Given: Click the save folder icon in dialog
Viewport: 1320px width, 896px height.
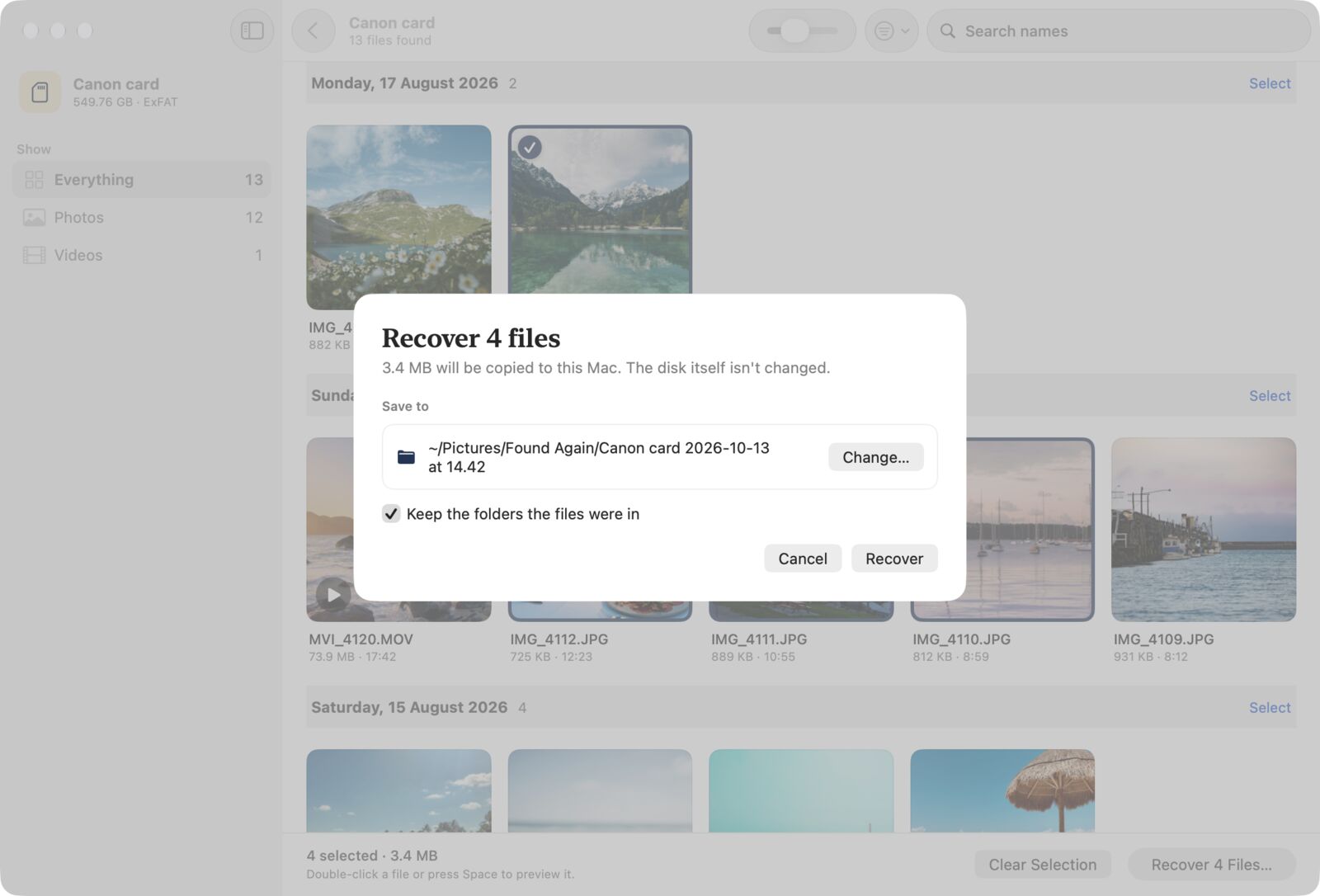Looking at the screenshot, I should click(x=406, y=457).
